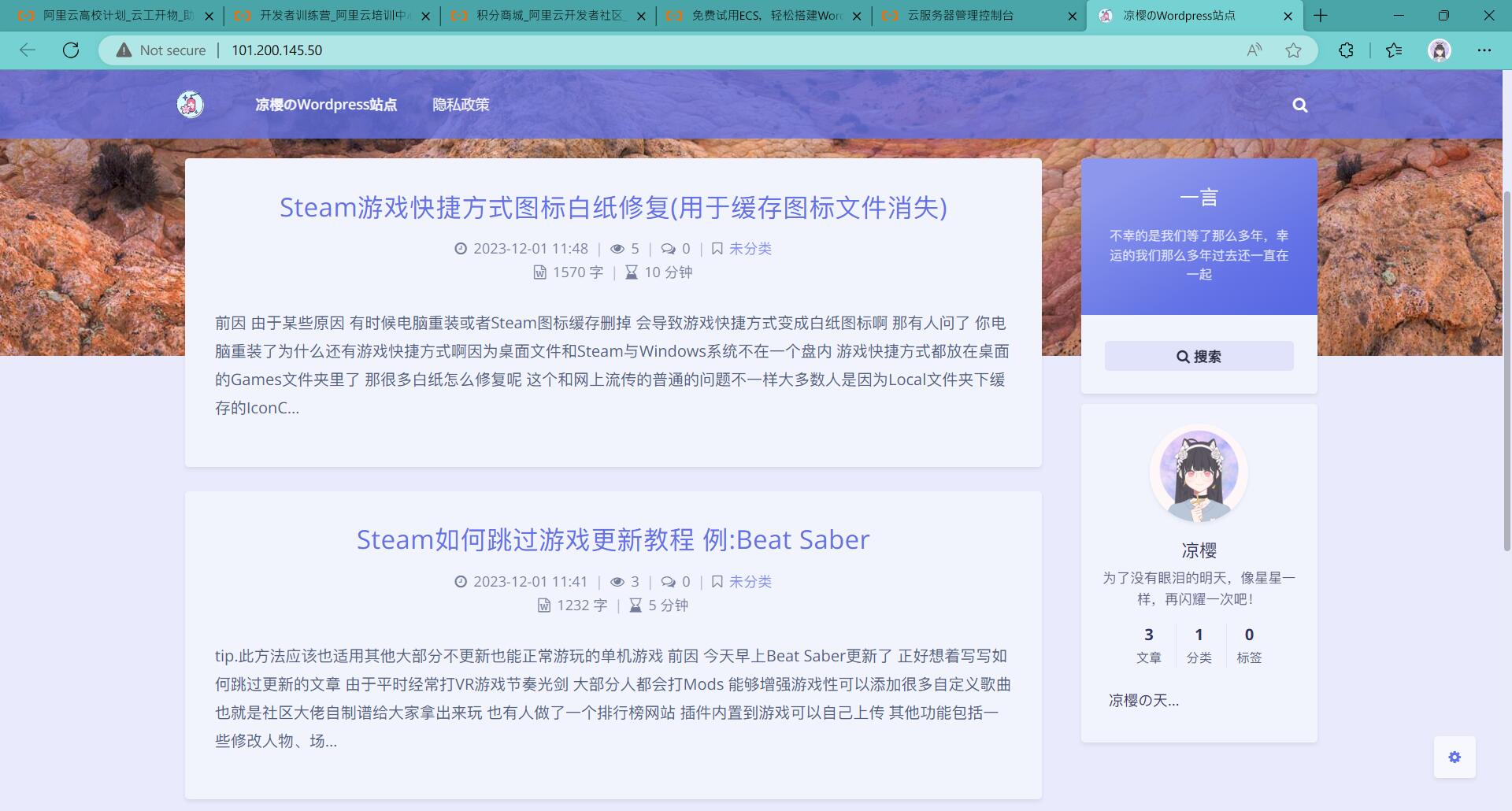
Task: Click the 凉樱の天... sidebar entry
Action: pyautogui.click(x=1143, y=700)
